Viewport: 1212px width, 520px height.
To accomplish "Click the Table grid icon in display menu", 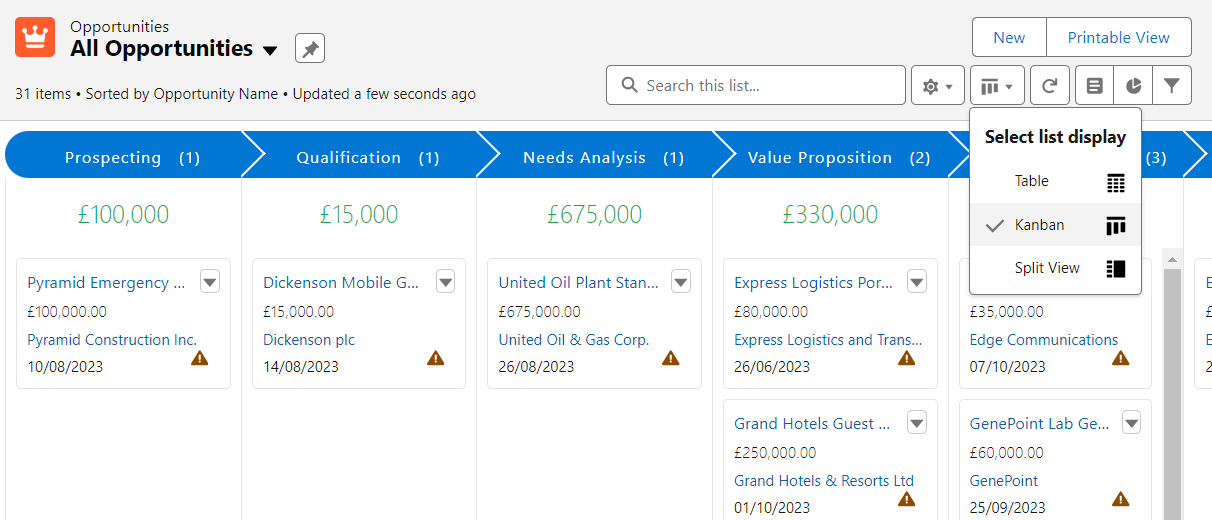I will (x=1116, y=183).
